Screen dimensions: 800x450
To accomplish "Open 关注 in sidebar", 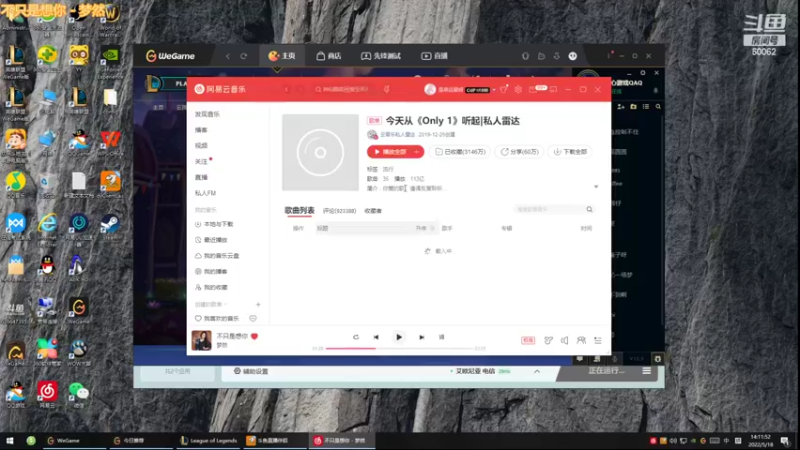I will tap(201, 161).
